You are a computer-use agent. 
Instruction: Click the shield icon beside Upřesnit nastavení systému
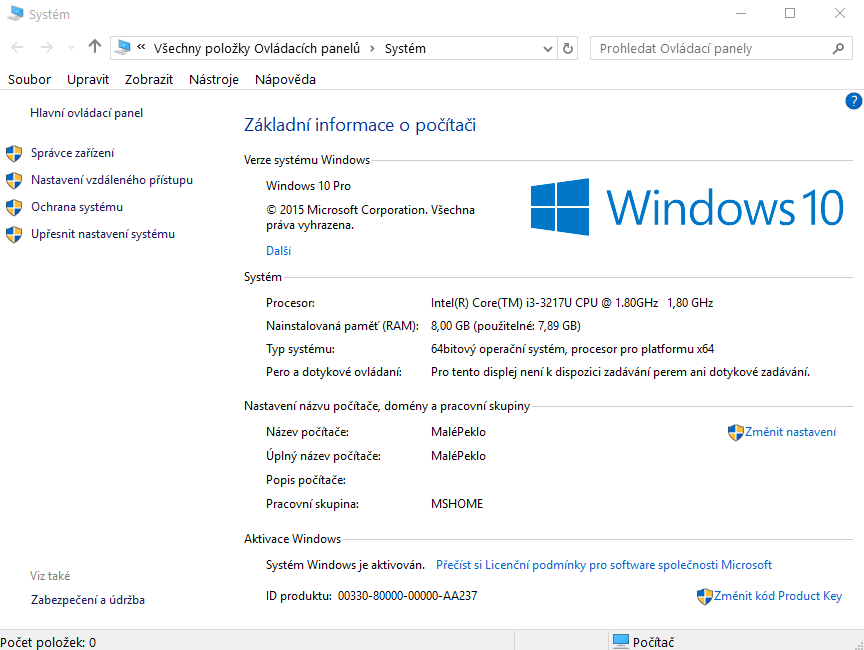point(14,234)
